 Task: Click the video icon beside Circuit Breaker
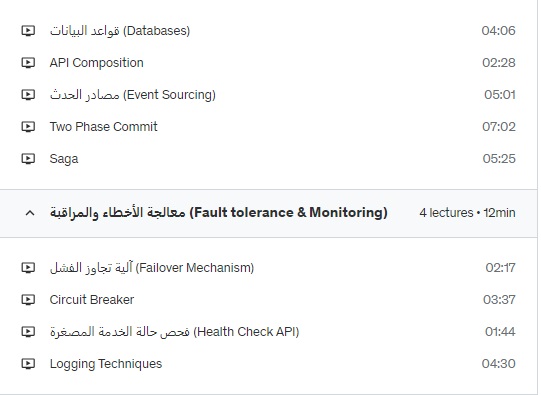pyautogui.click(x=28, y=300)
